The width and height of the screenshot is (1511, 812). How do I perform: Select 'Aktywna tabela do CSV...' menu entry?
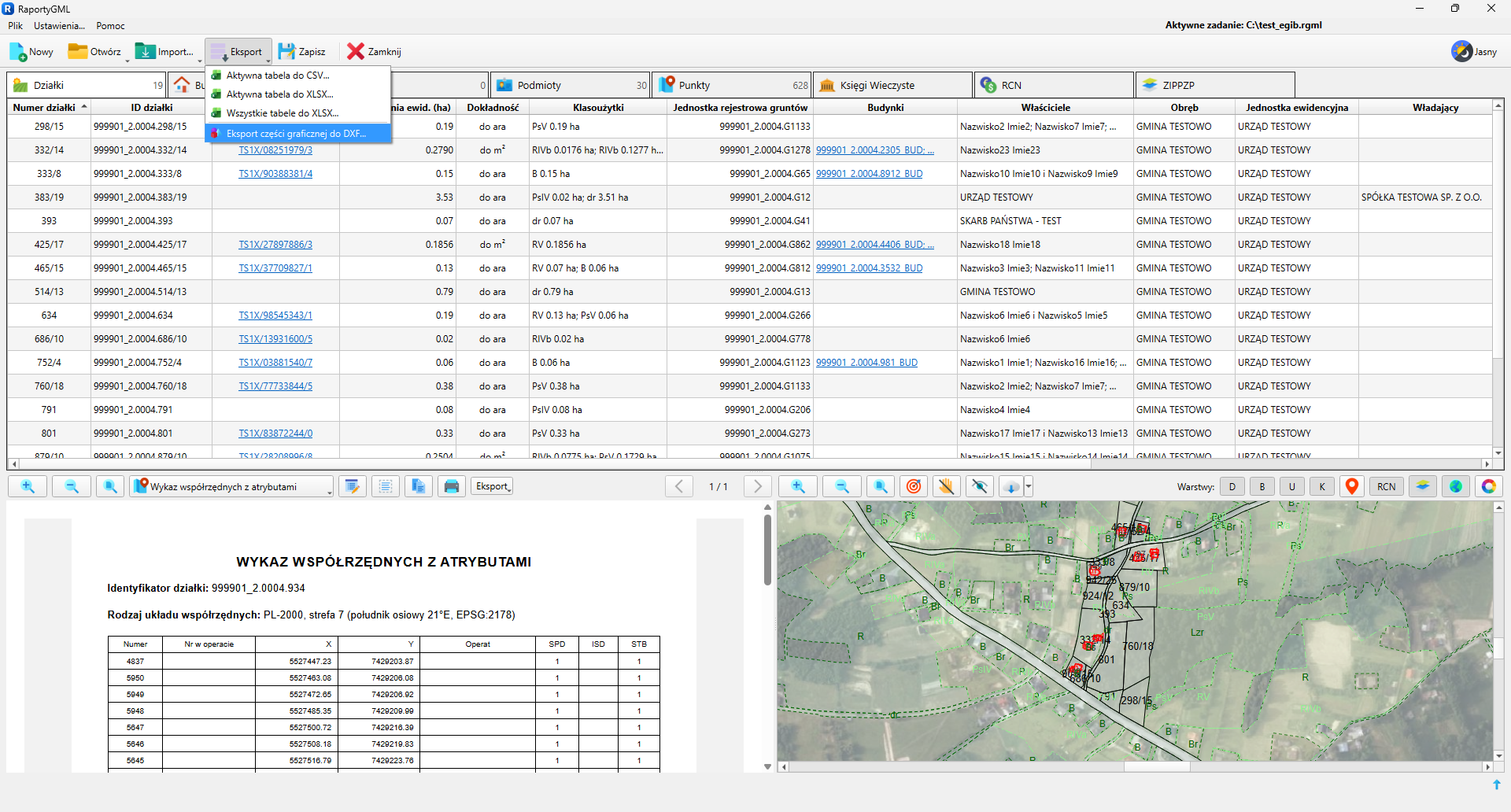(x=298, y=76)
